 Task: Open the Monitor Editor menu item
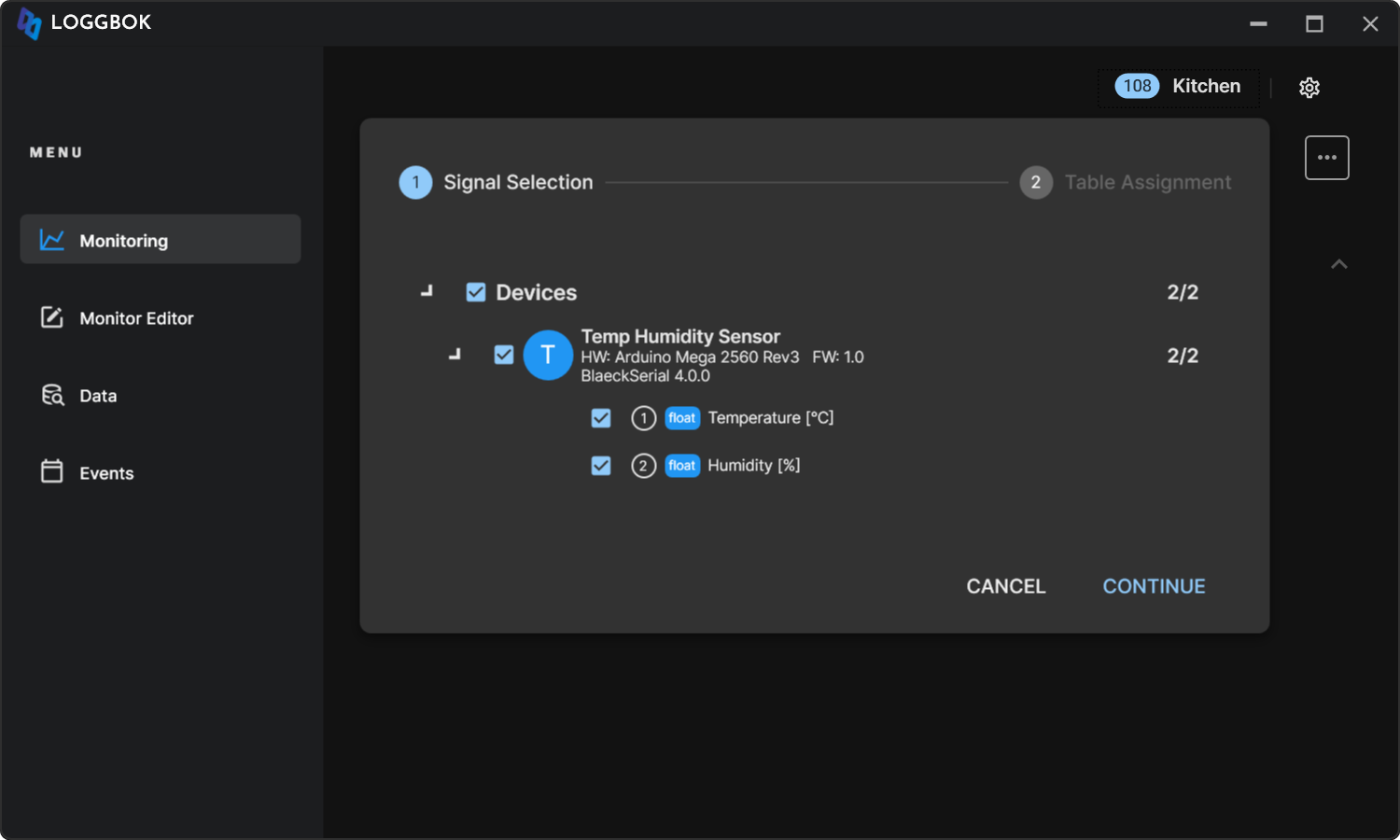pyautogui.click(x=136, y=318)
